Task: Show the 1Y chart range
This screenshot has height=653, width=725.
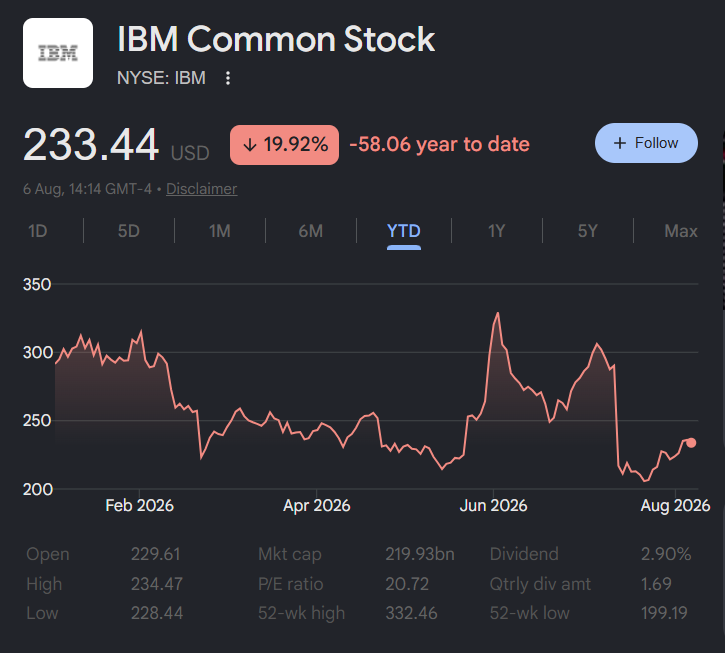Action: [497, 231]
